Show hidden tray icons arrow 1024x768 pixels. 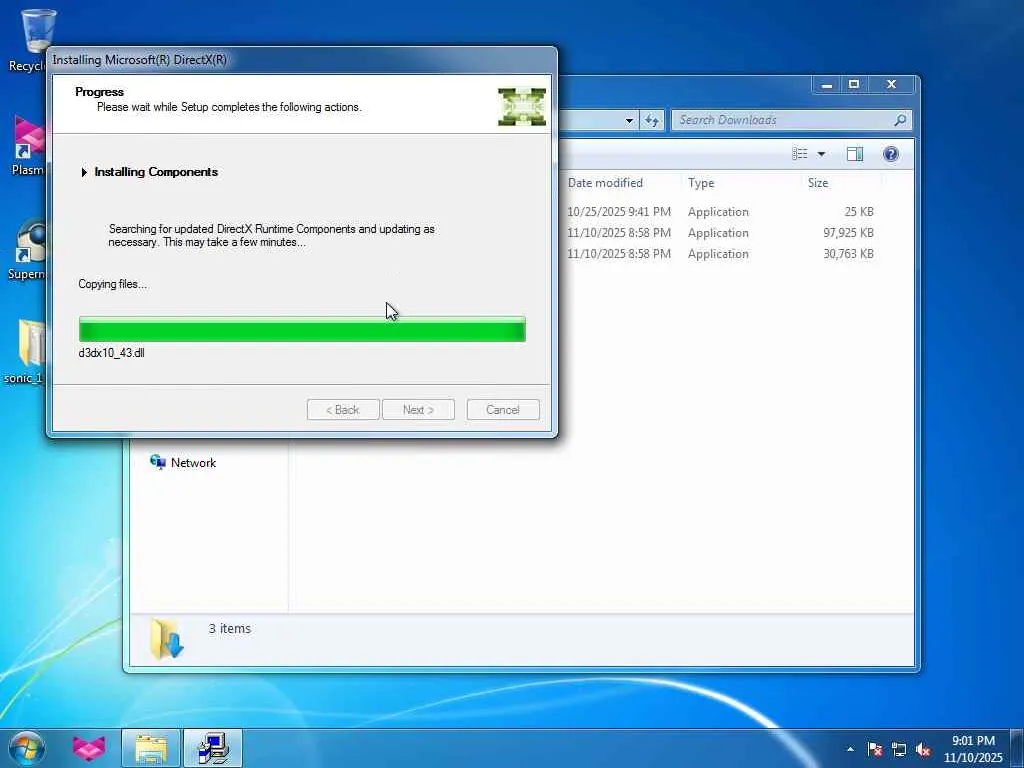tap(850, 749)
